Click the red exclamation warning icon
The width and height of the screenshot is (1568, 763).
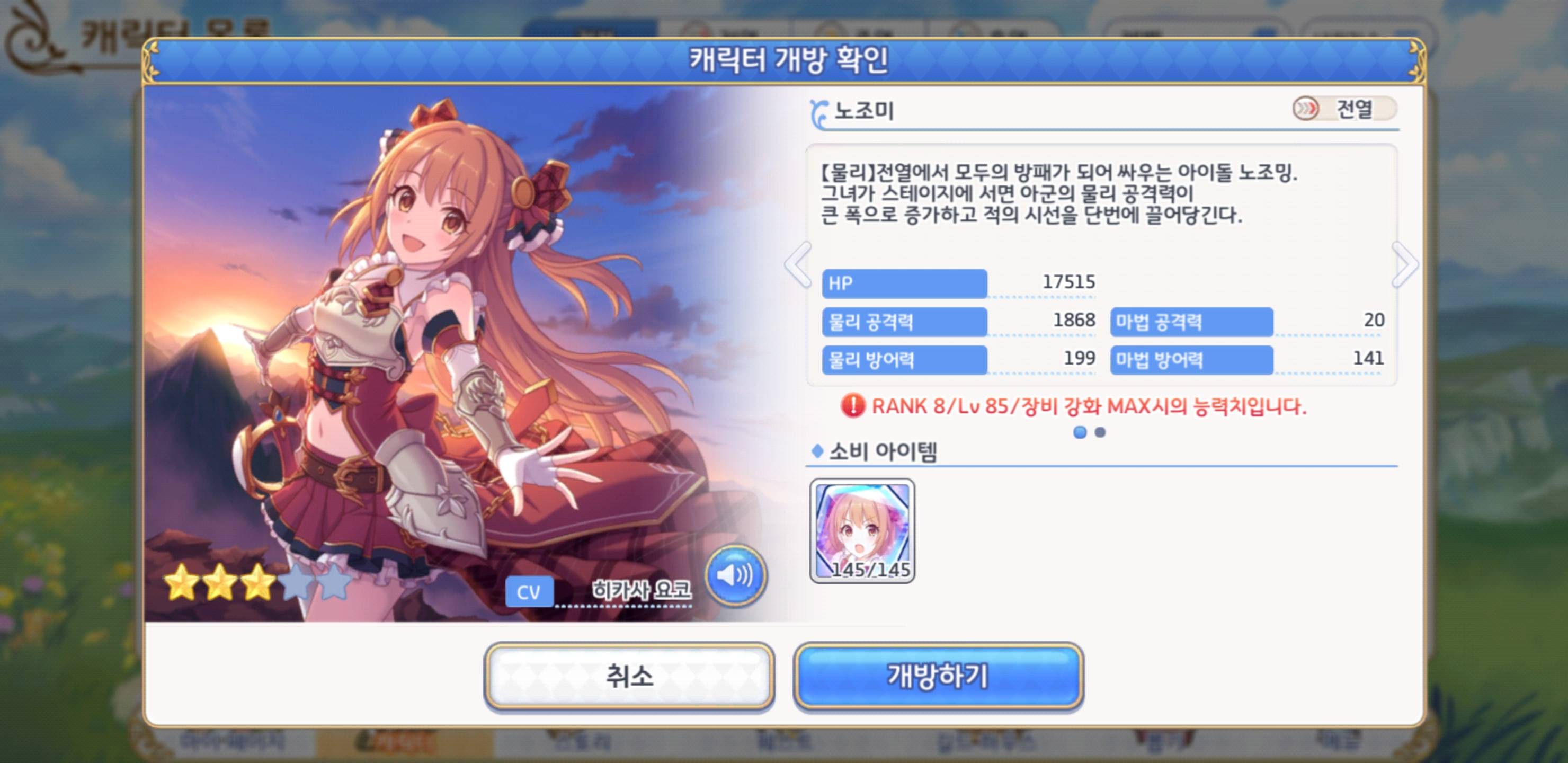click(x=852, y=405)
